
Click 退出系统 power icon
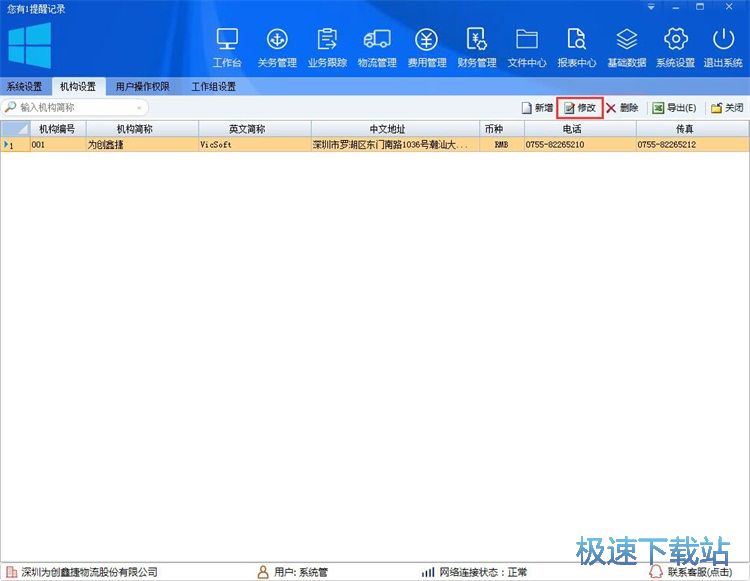pos(723,47)
